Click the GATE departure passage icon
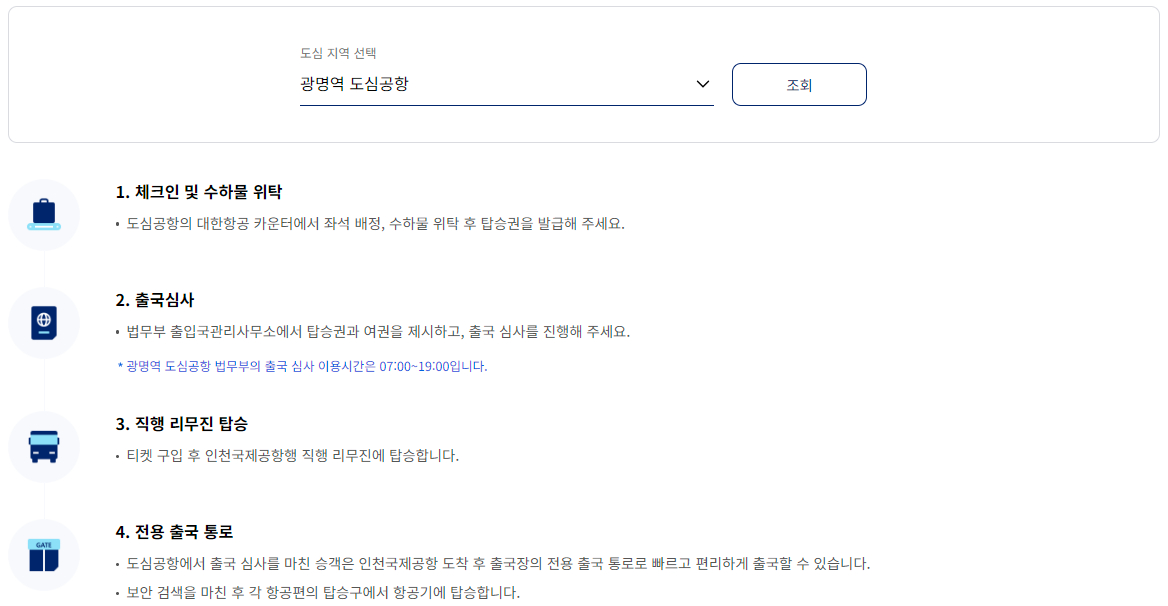Image resolution: width=1168 pixels, height=606 pixels. click(44, 554)
